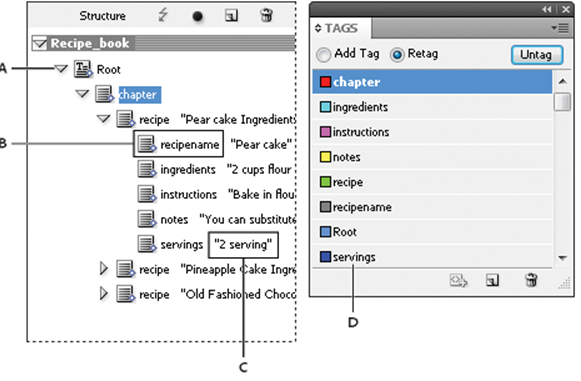This screenshot has width=581, height=381.
Task: Select the ingredients tag in Tags list
Action: tap(432, 107)
